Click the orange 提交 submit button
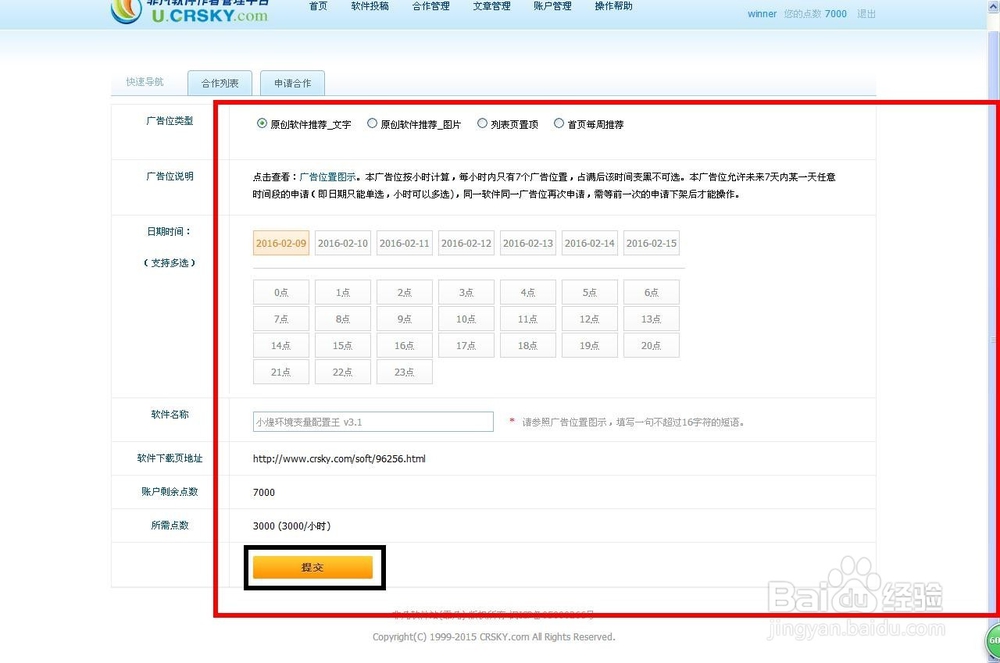Screen dimensions: 1000x663 [313, 566]
